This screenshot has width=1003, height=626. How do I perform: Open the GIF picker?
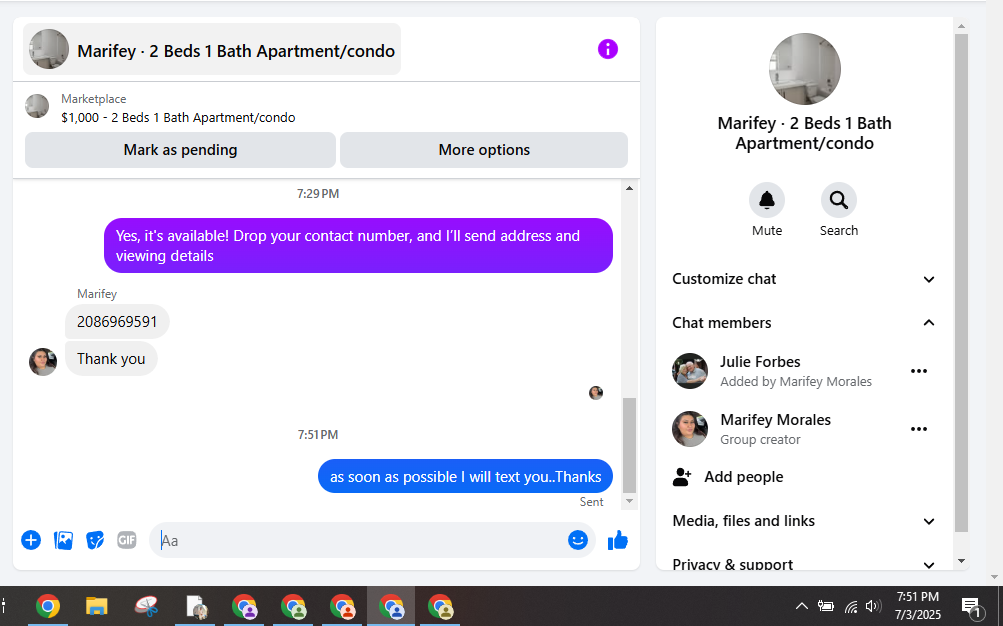[x=127, y=540]
